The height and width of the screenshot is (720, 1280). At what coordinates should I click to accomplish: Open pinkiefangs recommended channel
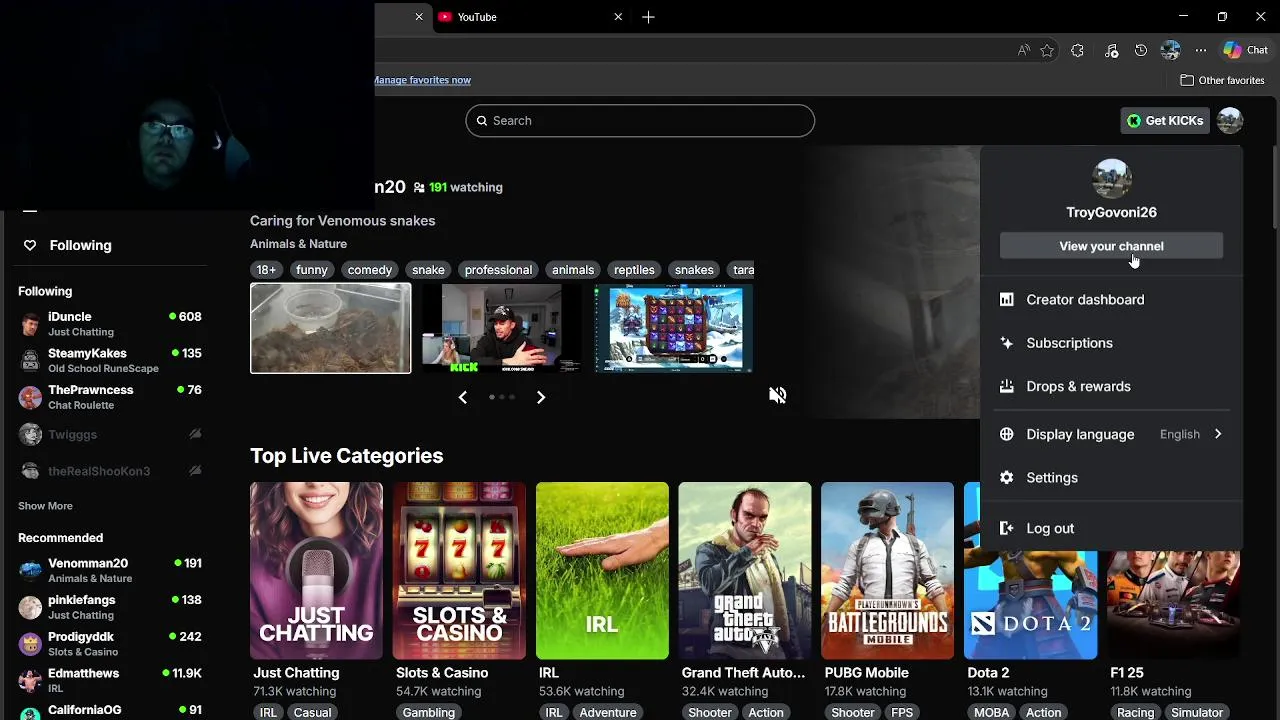(x=110, y=607)
